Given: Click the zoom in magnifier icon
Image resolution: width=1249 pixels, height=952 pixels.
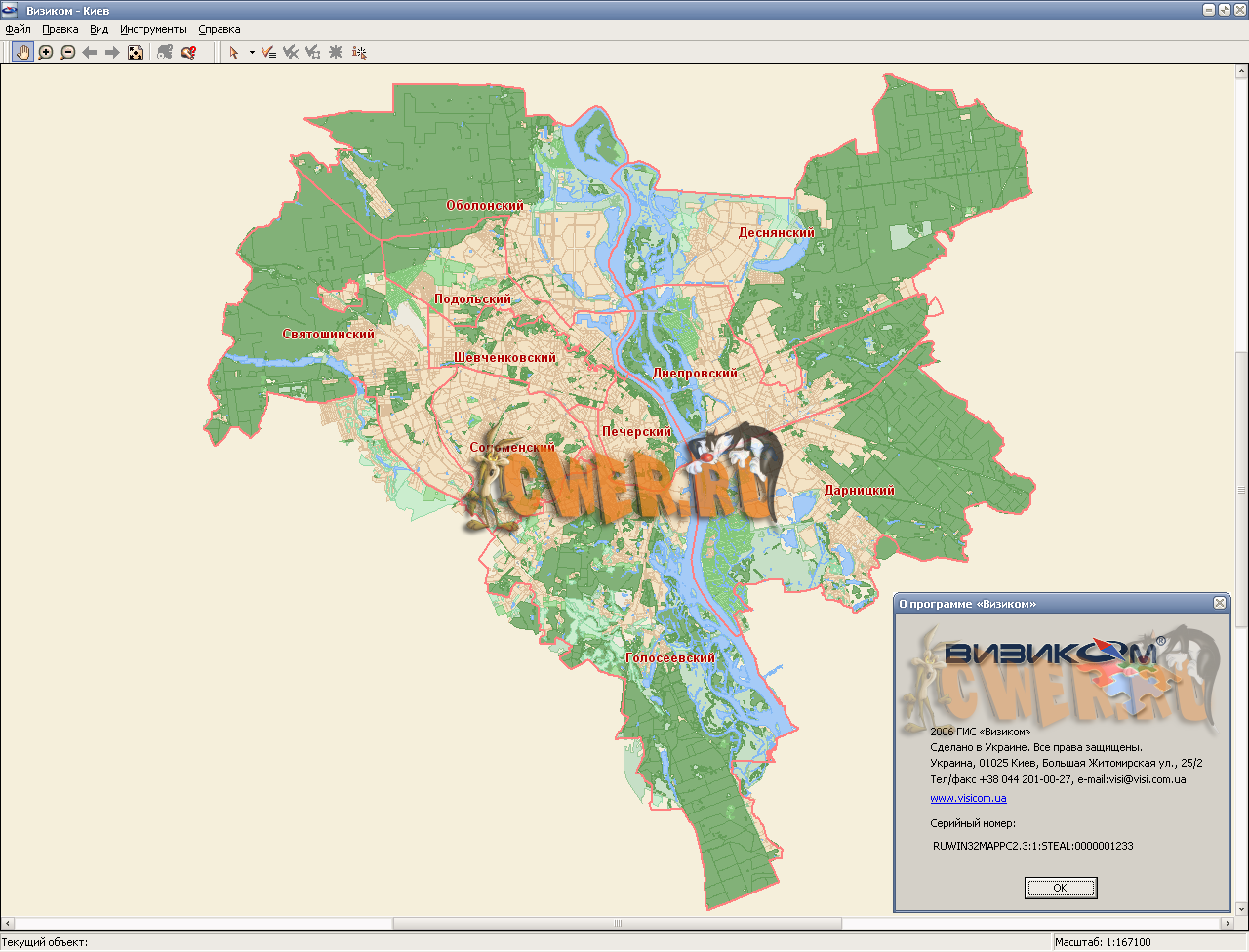Looking at the screenshot, I should tap(45, 53).
